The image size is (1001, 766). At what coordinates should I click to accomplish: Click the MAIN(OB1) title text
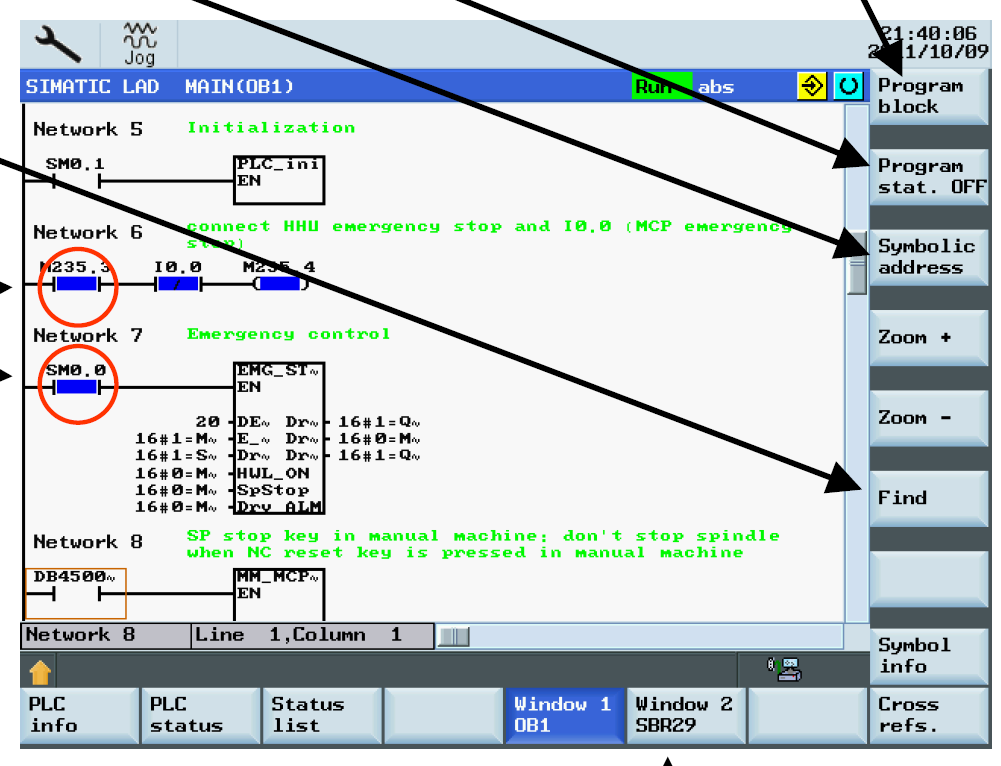click(x=239, y=86)
